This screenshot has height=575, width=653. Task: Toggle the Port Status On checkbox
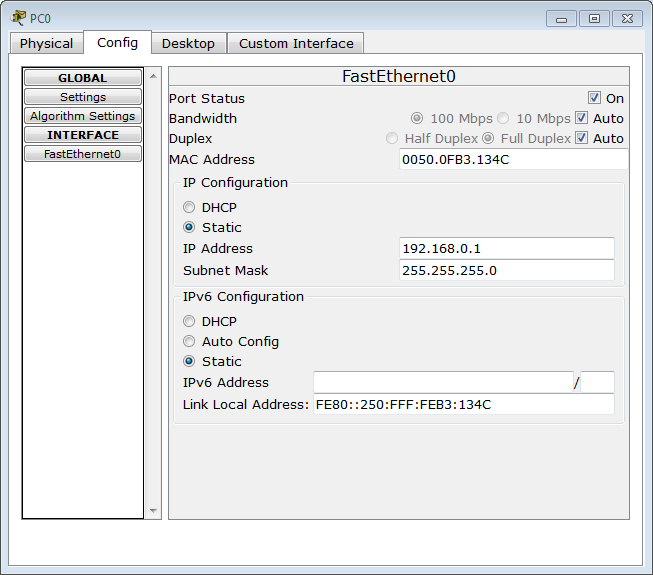click(594, 98)
